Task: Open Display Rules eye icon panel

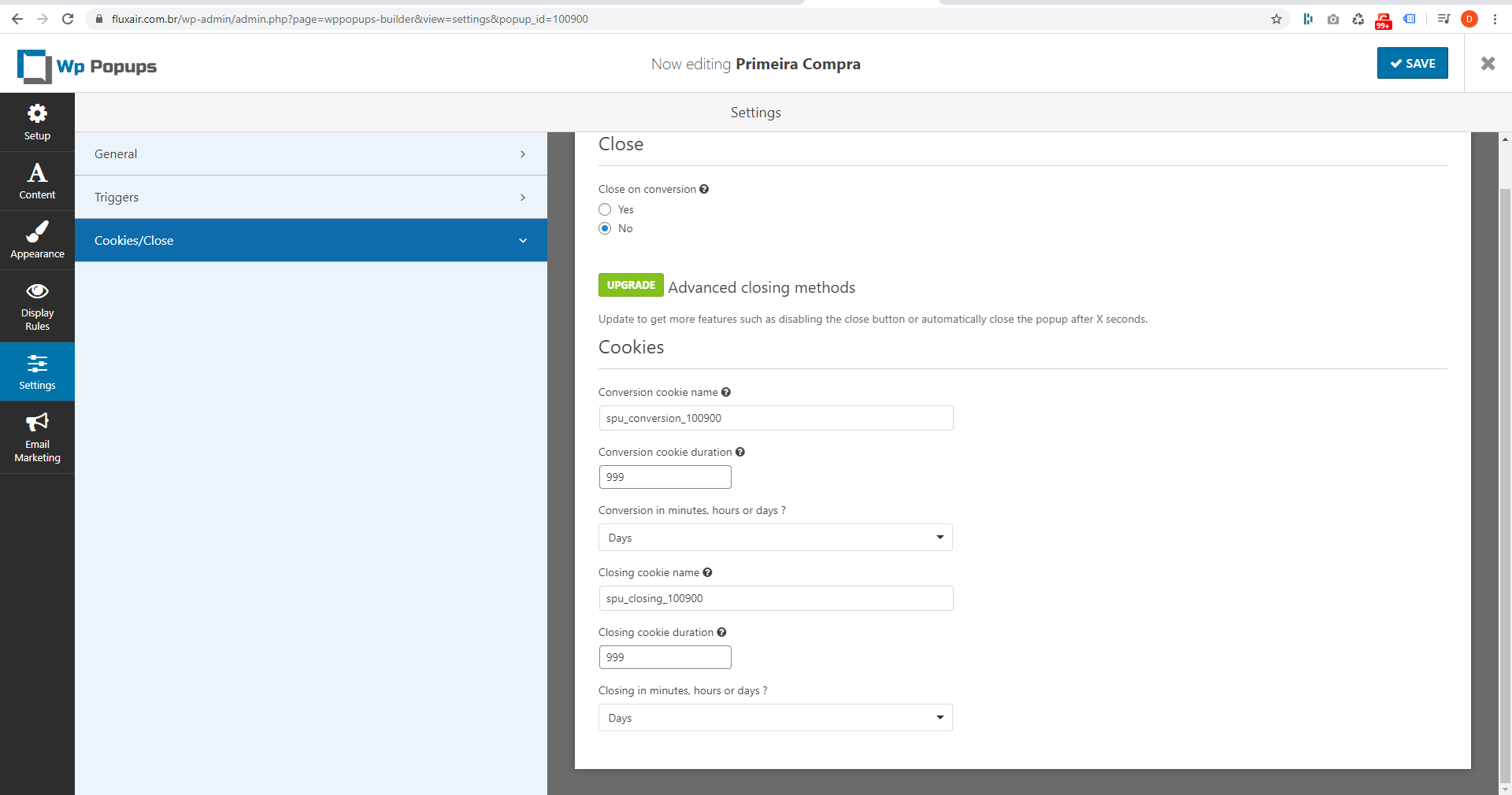Action: pos(37,306)
